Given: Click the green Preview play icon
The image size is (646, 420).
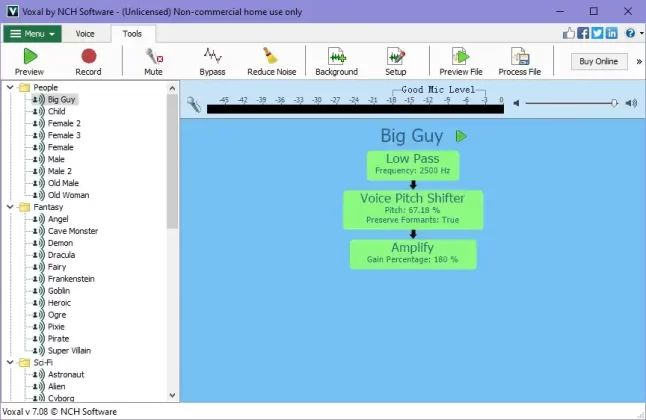Looking at the screenshot, I should 30,56.
